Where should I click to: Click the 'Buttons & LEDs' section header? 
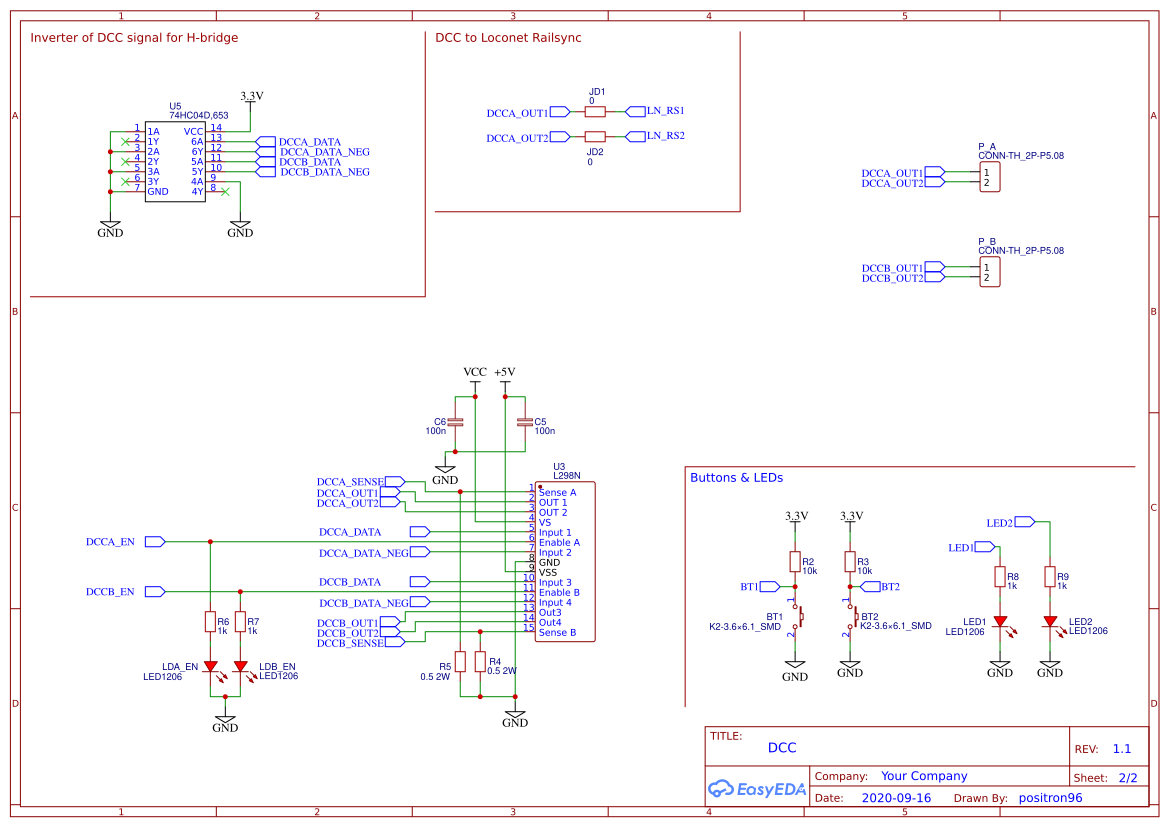click(737, 477)
